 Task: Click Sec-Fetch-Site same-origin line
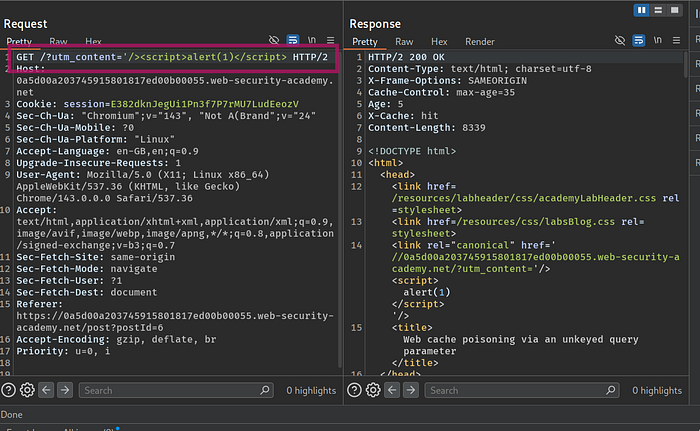tap(96, 257)
